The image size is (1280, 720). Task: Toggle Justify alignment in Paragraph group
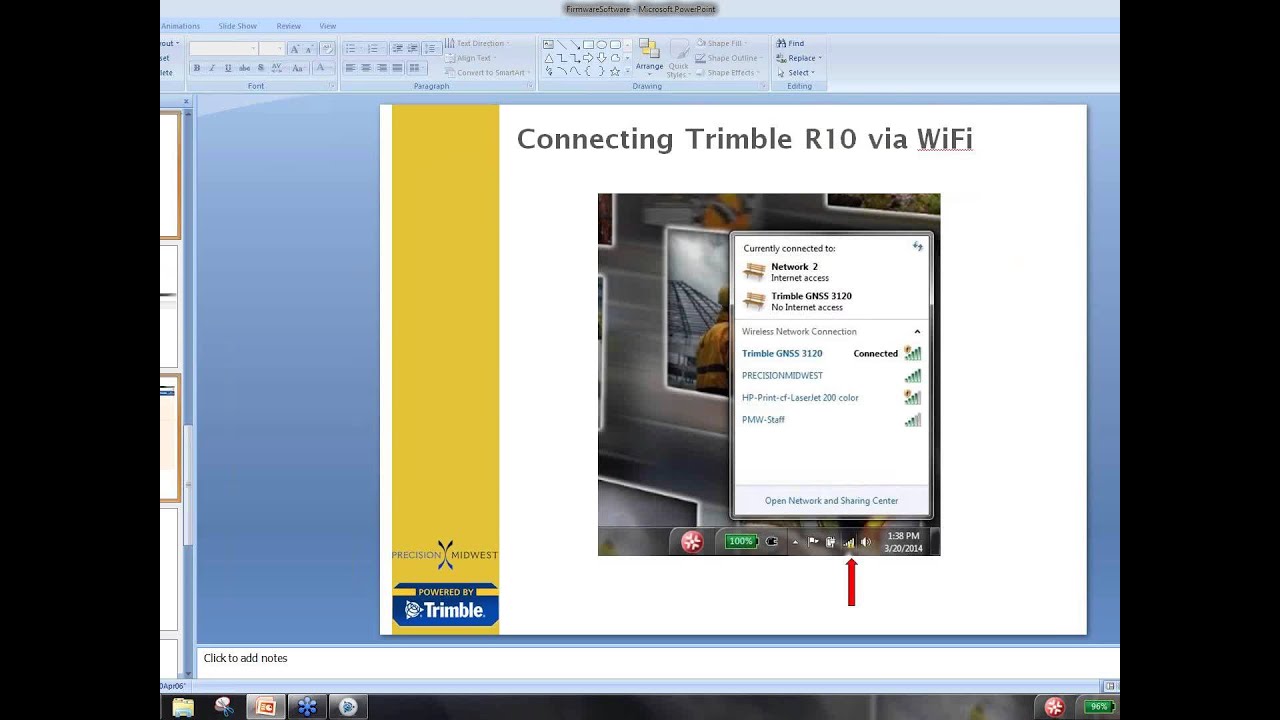(398, 68)
